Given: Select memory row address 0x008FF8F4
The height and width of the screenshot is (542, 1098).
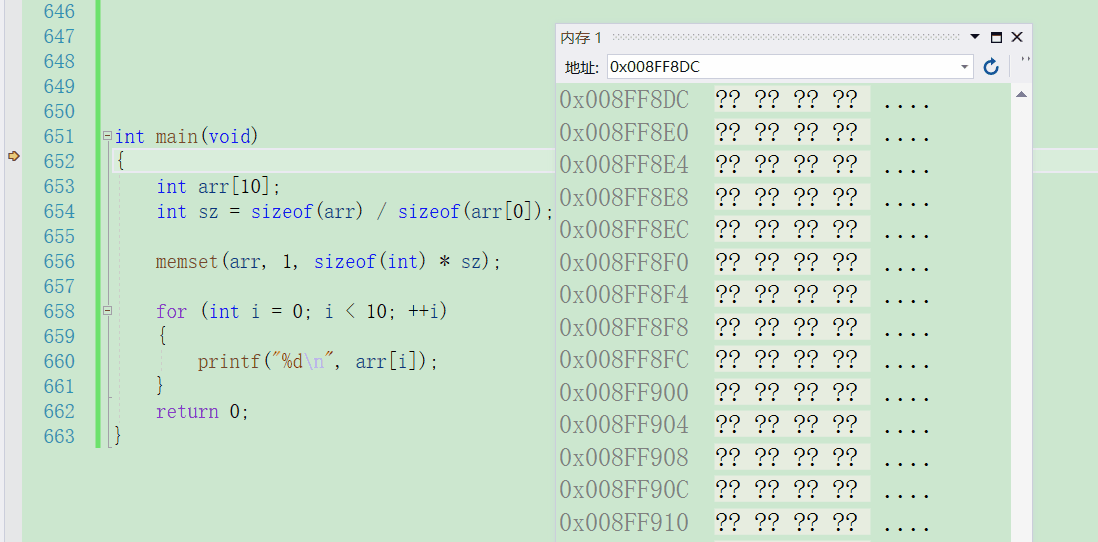Looking at the screenshot, I should click(x=624, y=295).
